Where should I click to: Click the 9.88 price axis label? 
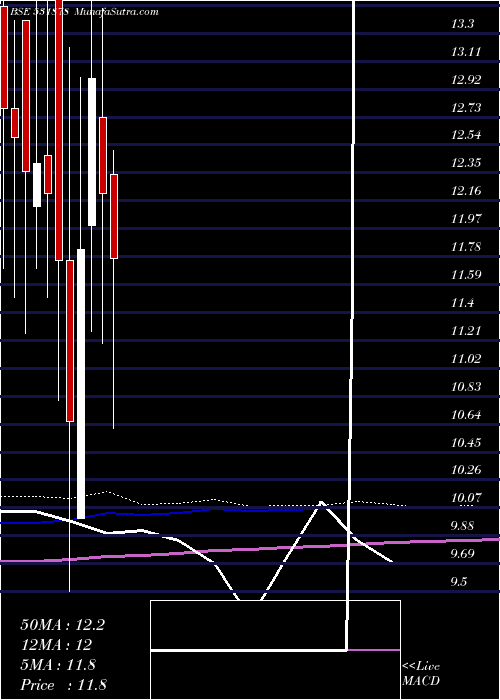pyautogui.click(x=464, y=525)
